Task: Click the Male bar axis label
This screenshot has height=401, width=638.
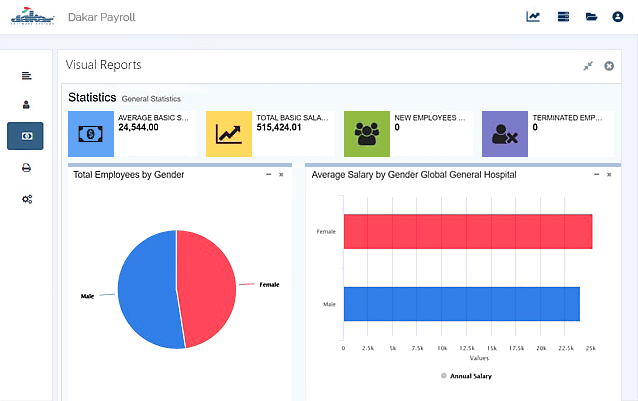Action: pos(329,304)
